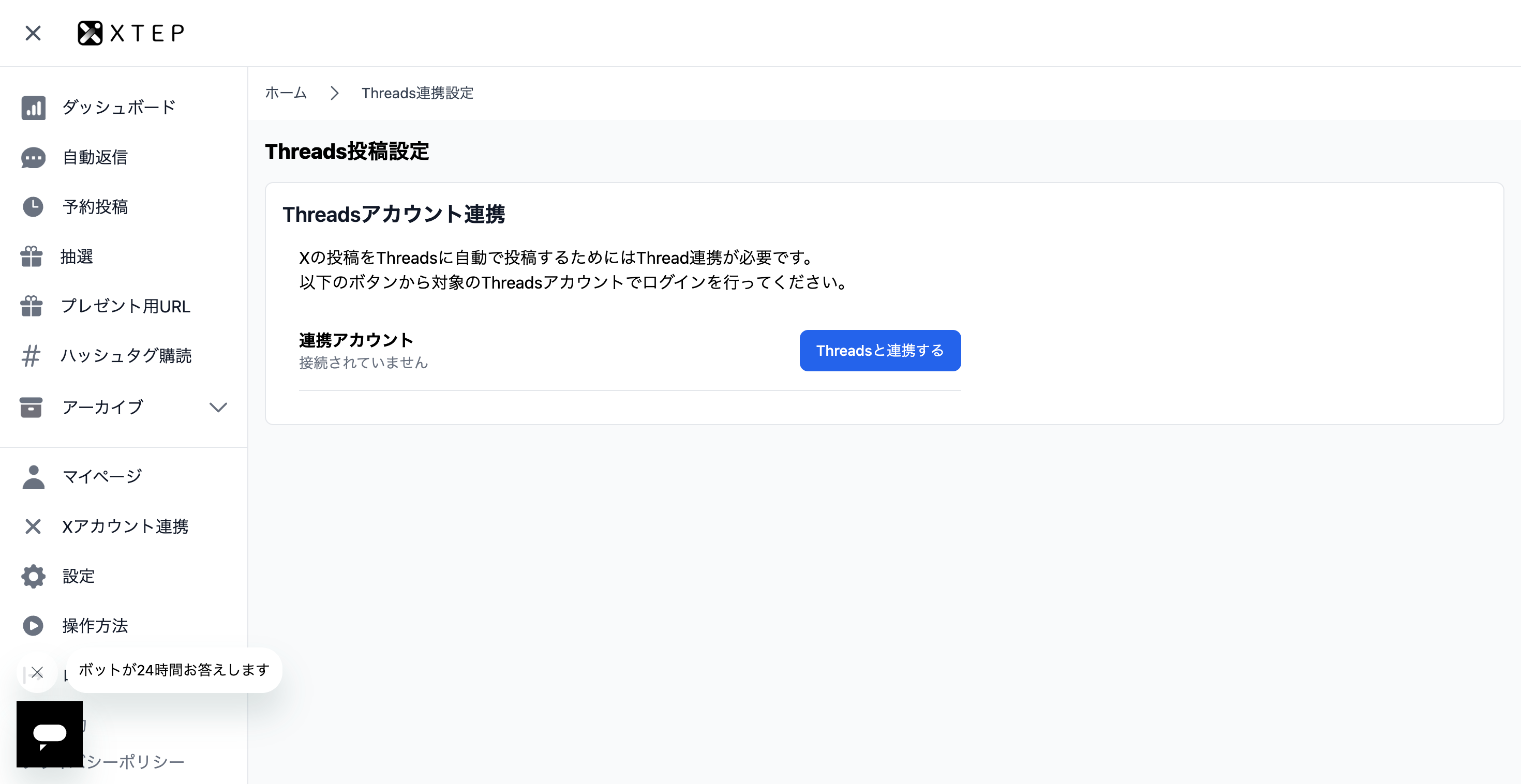Open 設定 page
Screen dimensions: 1521x784
click(79, 576)
